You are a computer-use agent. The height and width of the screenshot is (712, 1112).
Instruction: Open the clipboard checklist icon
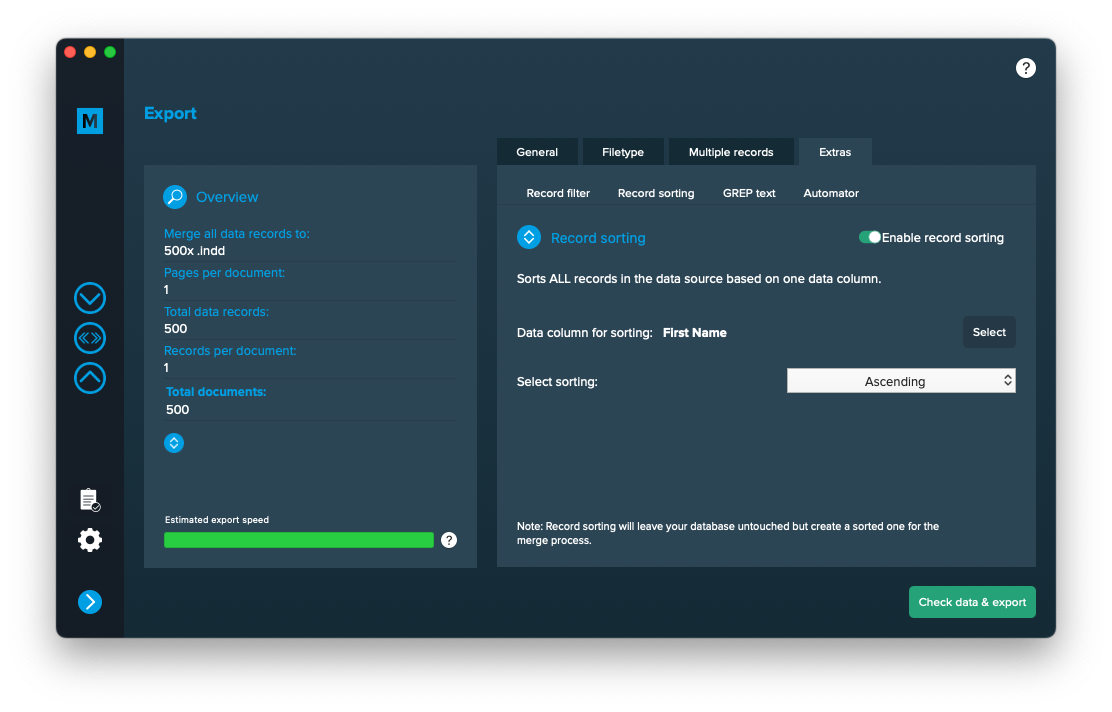pos(90,499)
